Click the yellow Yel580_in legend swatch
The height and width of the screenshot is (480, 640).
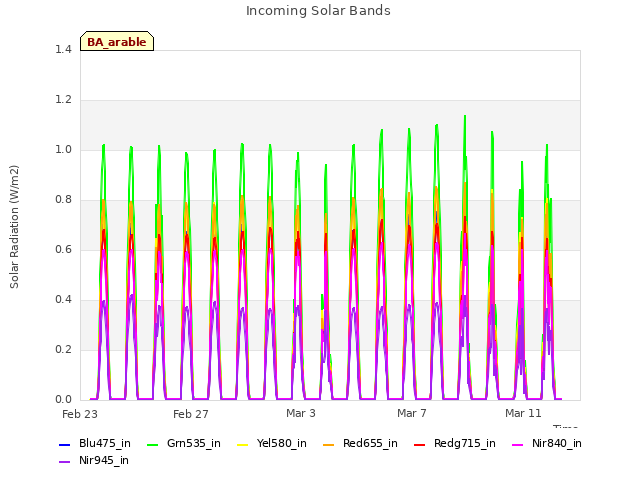click(x=242, y=444)
